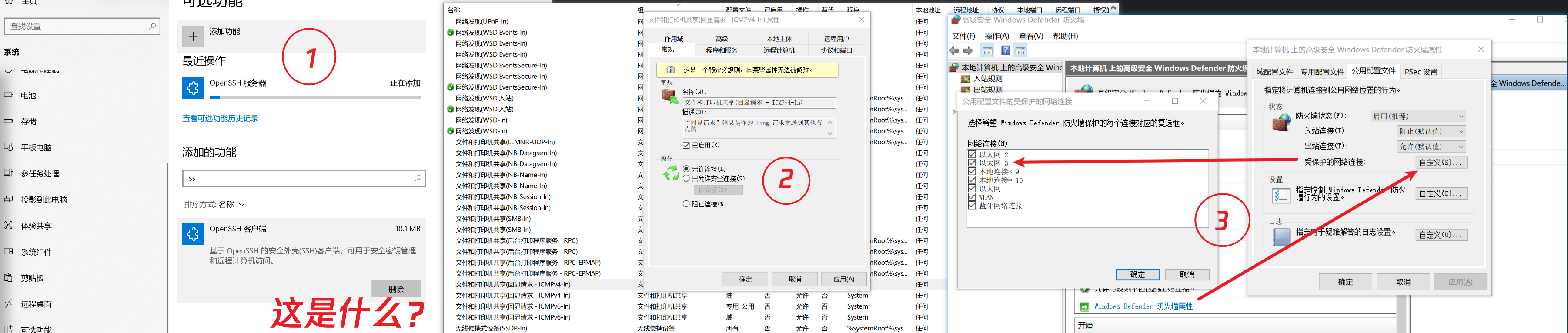Image resolution: width=1568 pixels, height=333 pixels.
Task: Switch to the 程序和服务 tab
Action: tap(722, 50)
